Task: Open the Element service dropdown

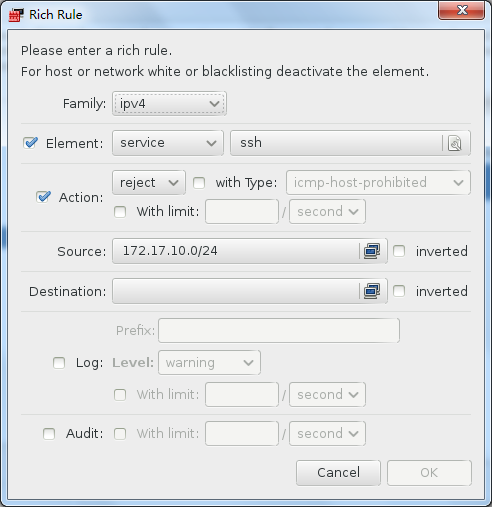Action: [x=168, y=143]
